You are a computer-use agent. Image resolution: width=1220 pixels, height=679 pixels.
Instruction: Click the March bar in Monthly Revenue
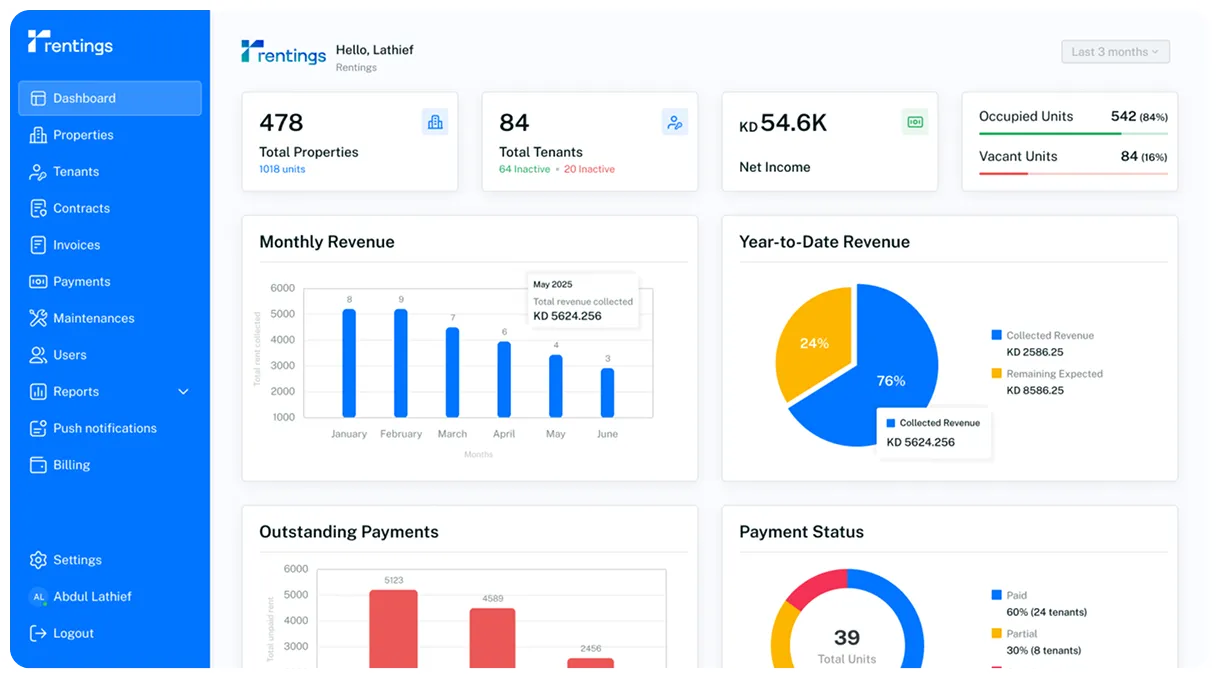point(452,372)
